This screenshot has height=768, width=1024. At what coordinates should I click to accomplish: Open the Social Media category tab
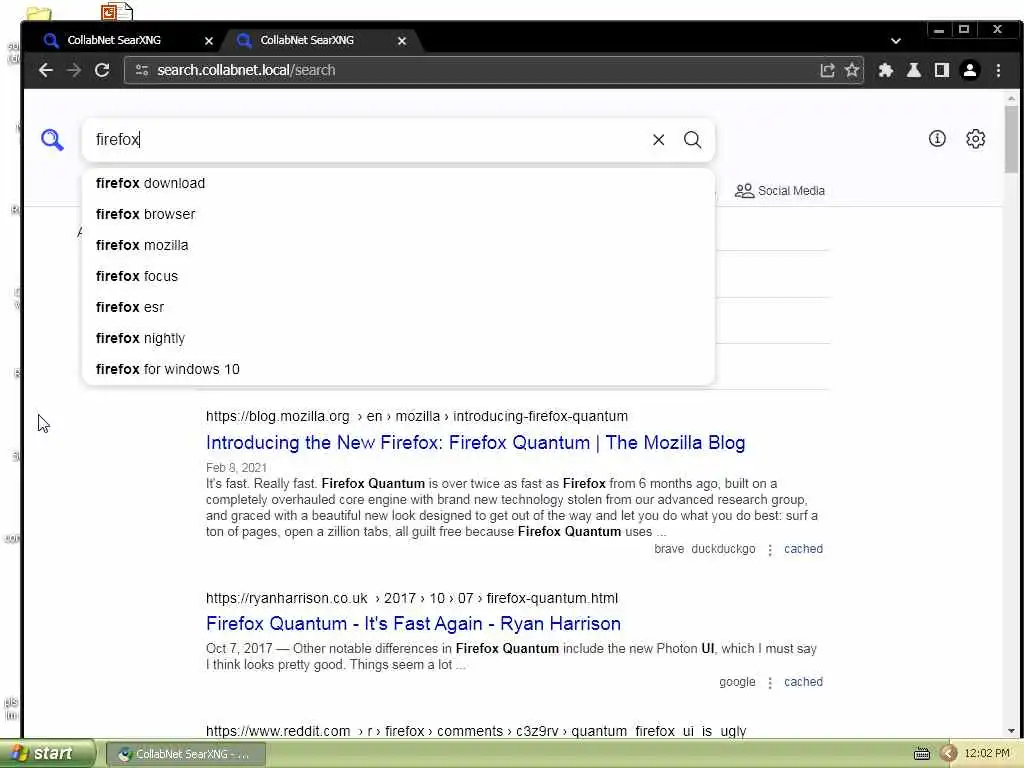780,191
